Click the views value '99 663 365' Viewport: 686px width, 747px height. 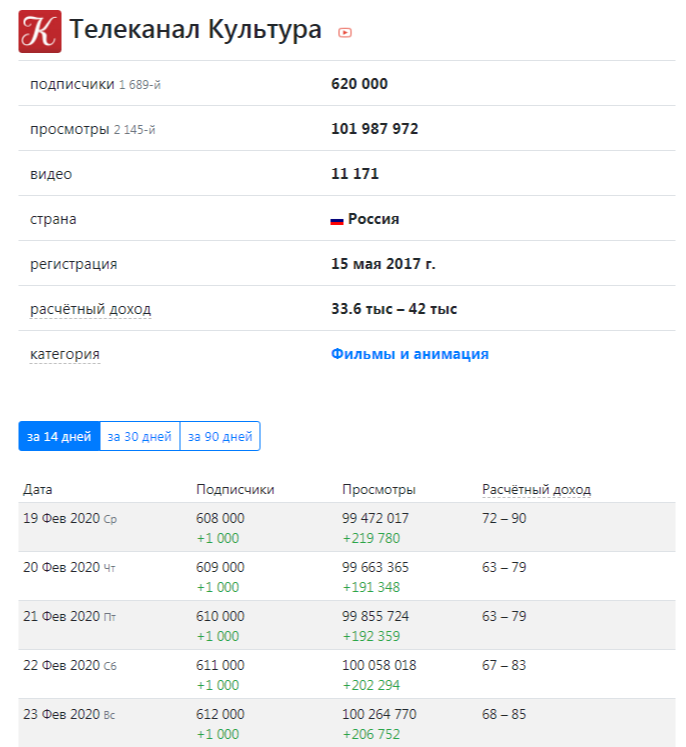tap(375, 567)
